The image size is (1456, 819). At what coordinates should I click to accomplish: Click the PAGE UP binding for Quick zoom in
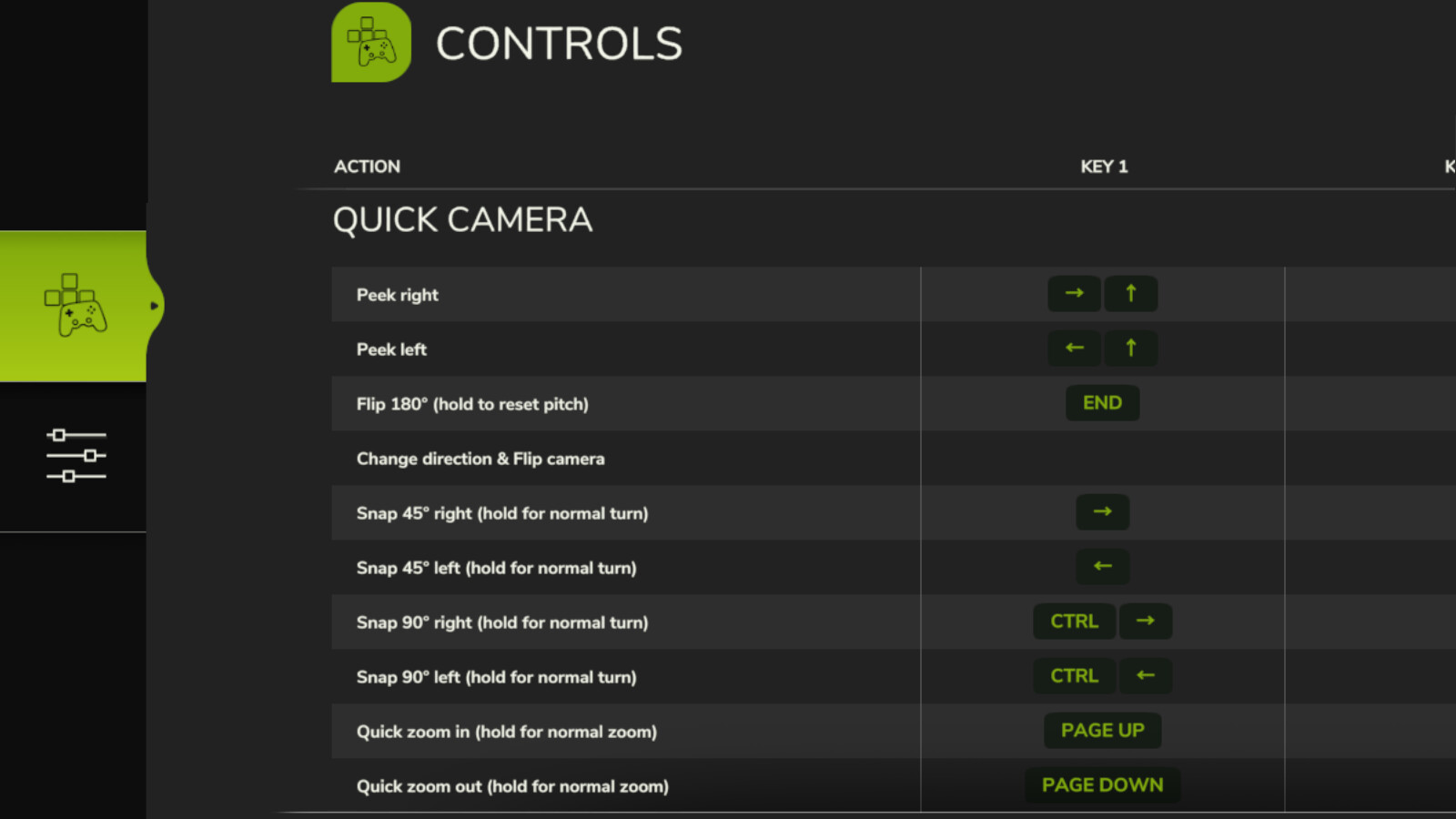click(1102, 731)
